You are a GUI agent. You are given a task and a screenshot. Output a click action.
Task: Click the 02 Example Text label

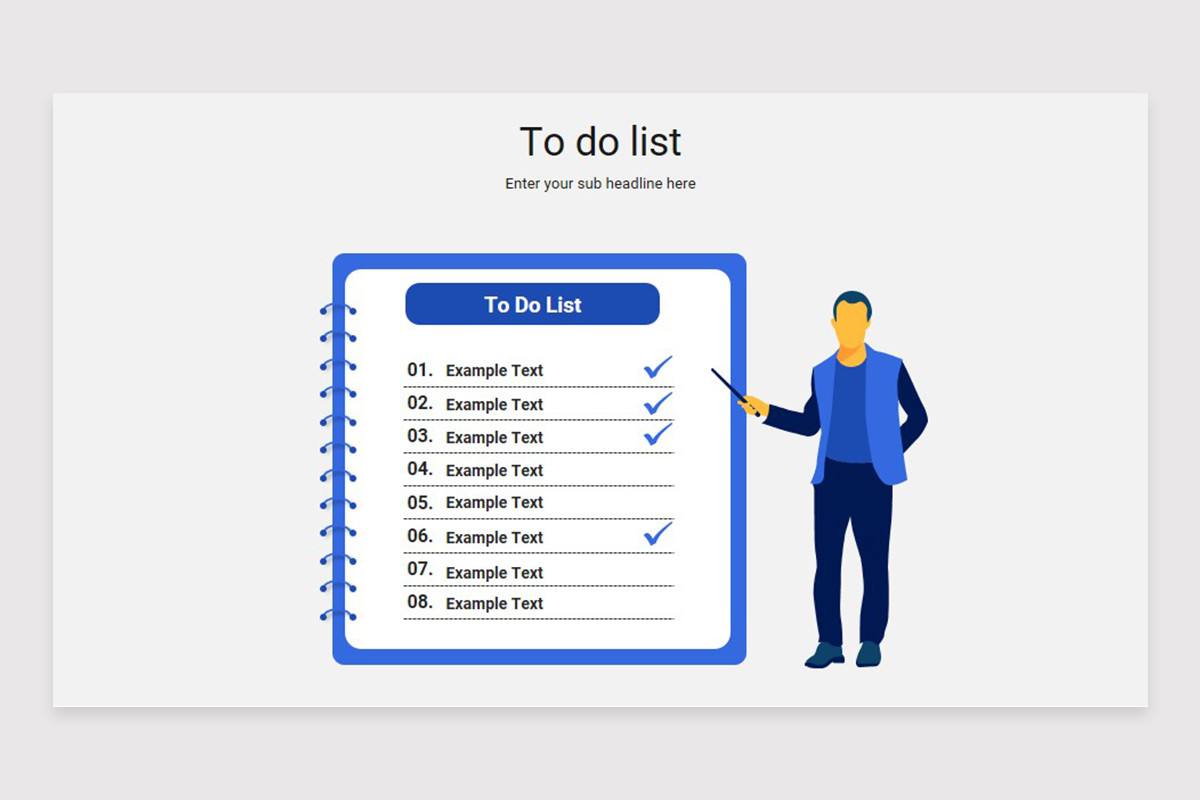pos(493,403)
